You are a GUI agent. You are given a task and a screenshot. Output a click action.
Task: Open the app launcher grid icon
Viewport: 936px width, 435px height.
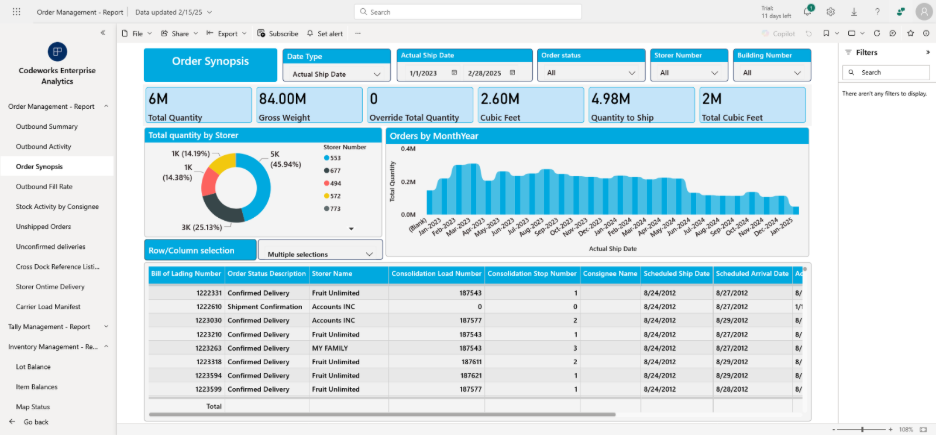click(16, 11)
